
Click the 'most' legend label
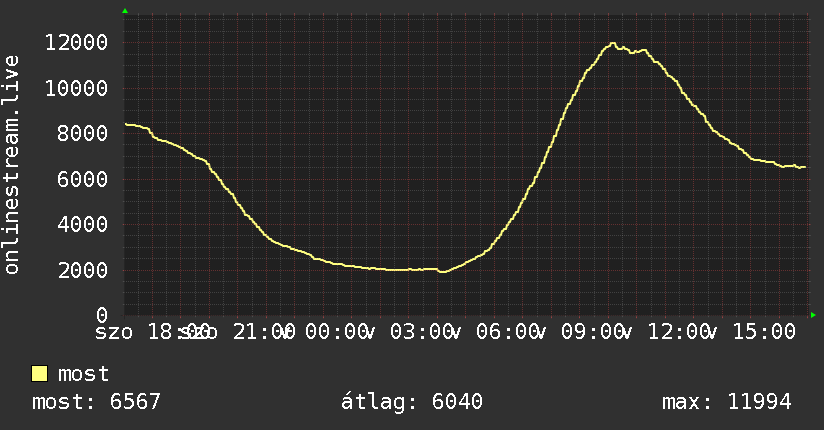point(84,374)
